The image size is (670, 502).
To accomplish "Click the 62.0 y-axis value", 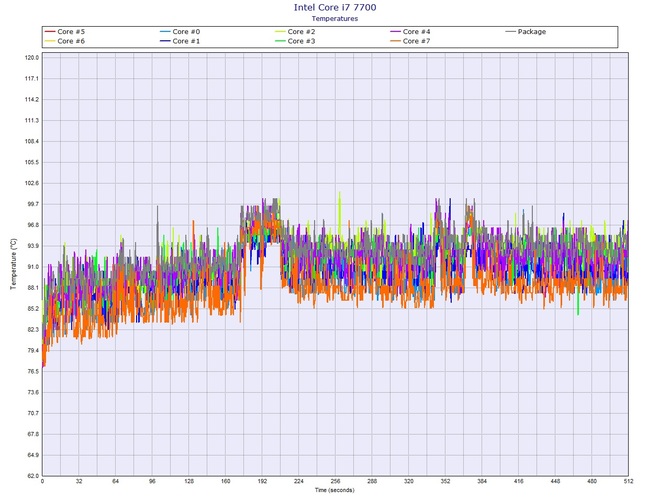I will pyautogui.click(x=32, y=476).
